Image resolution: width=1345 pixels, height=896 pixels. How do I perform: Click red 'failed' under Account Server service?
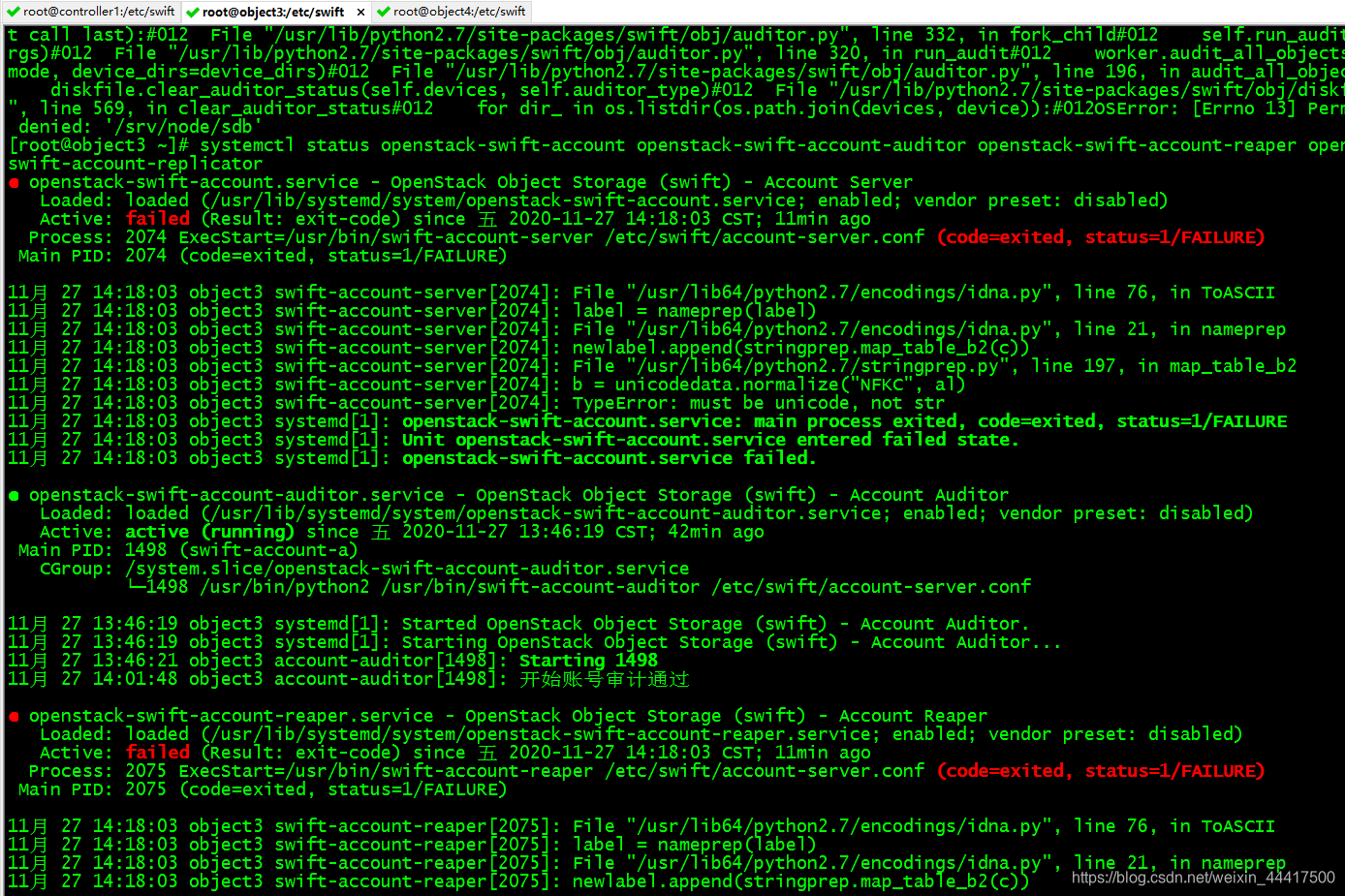tap(157, 219)
